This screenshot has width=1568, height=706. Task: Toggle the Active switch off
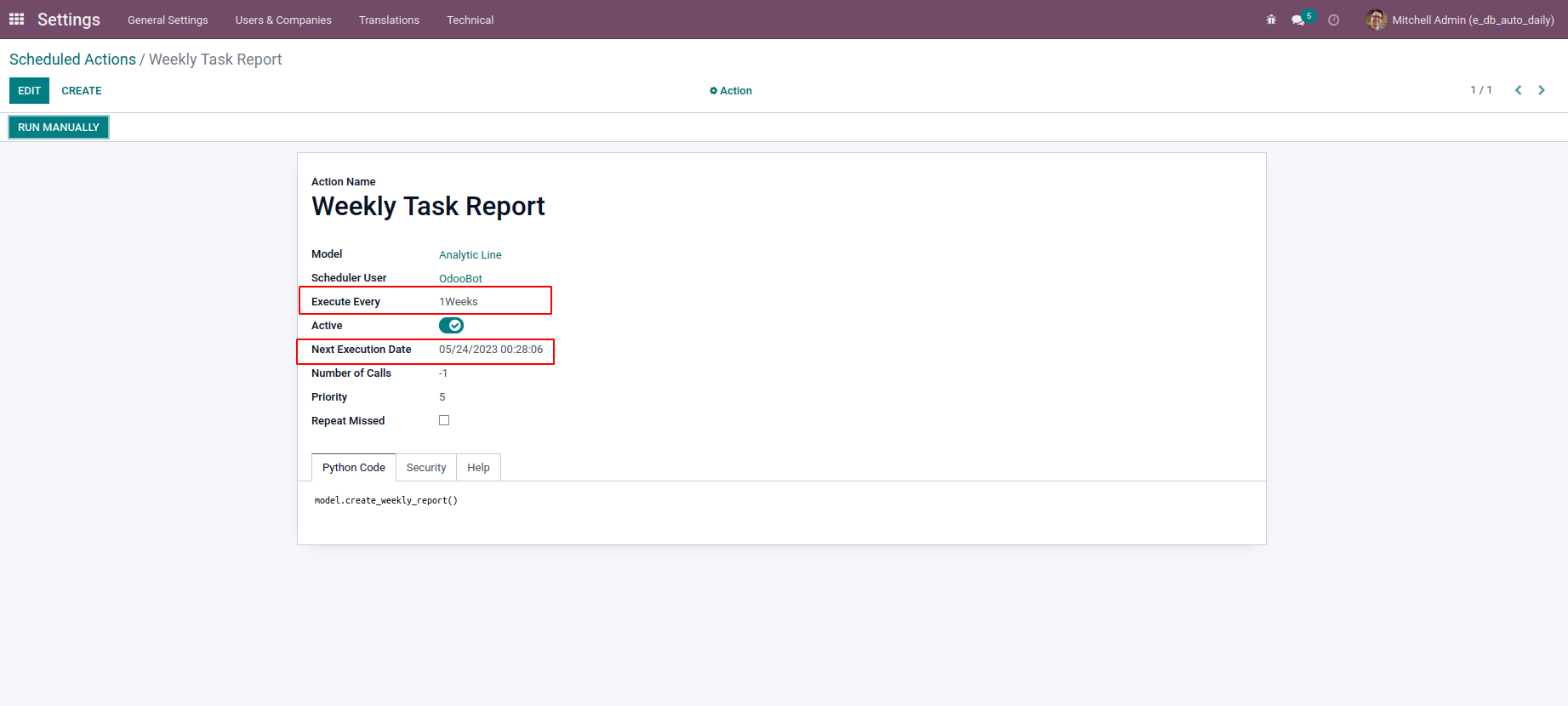[x=451, y=326]
